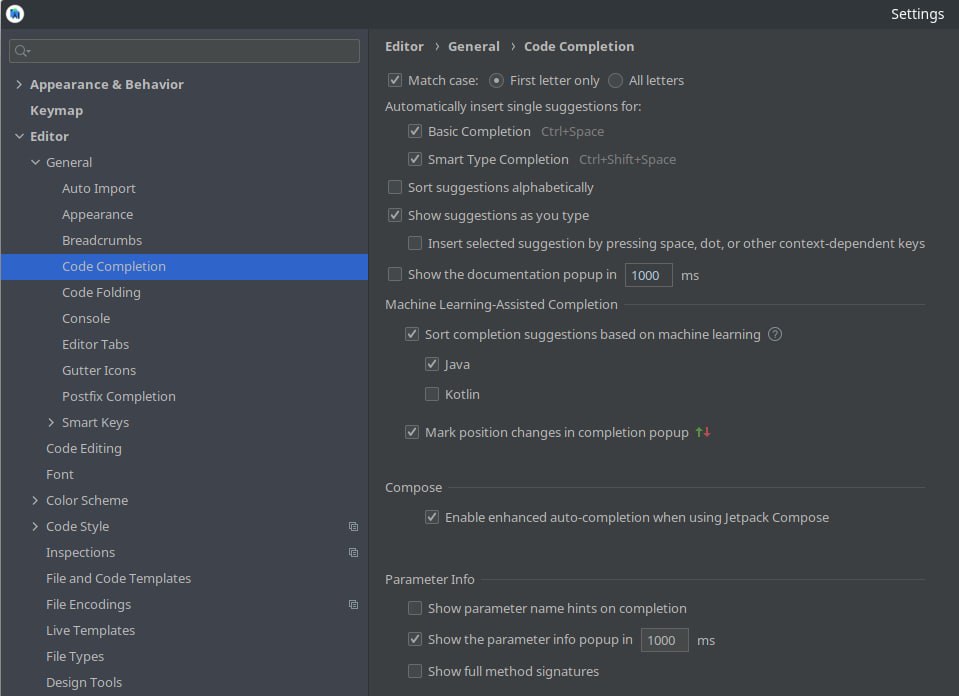
Task: Click the search magnifier icon in settings
Action: [21, 51]
